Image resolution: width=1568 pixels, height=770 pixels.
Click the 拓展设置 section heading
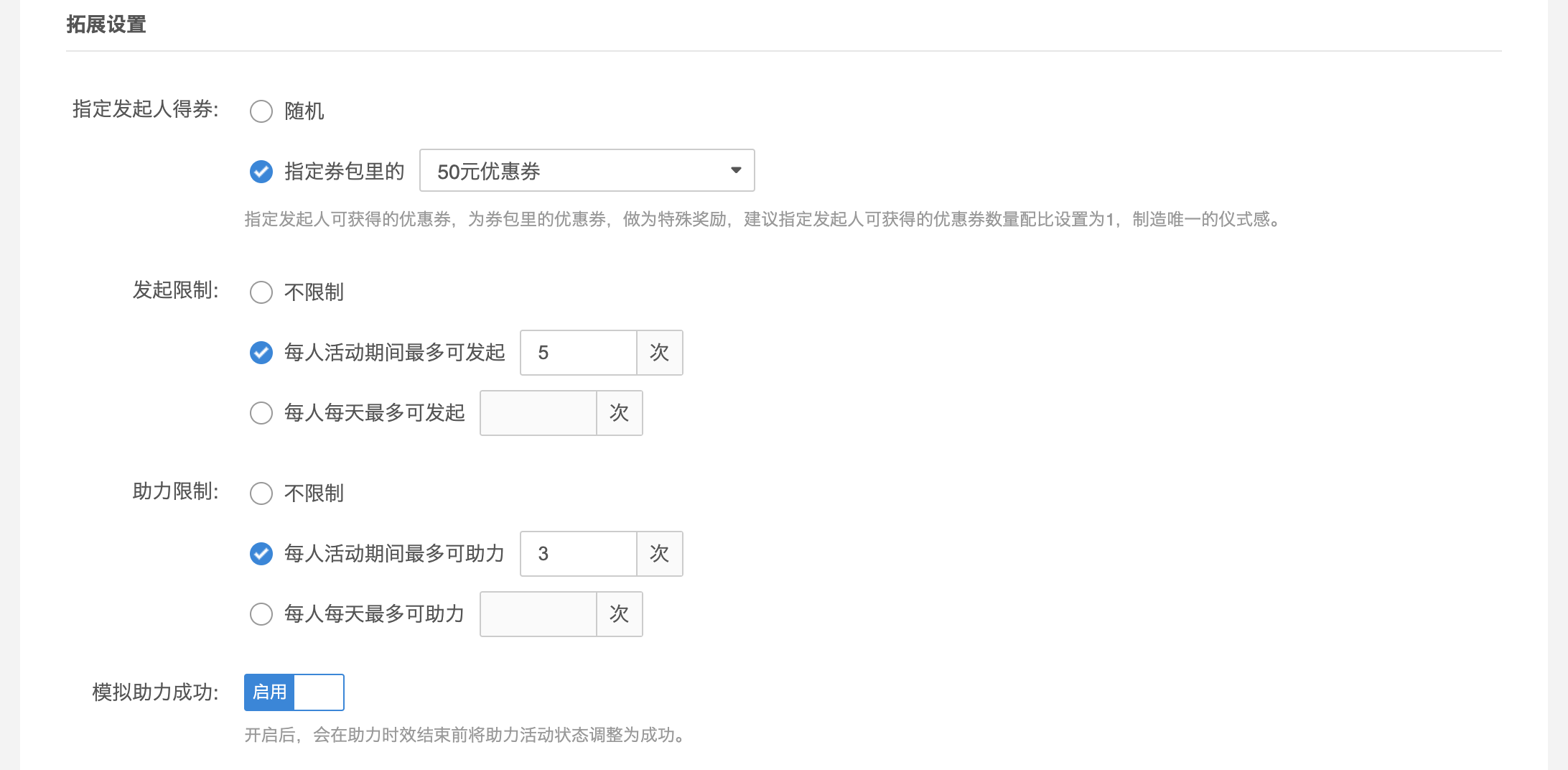[x=106, y=24]
